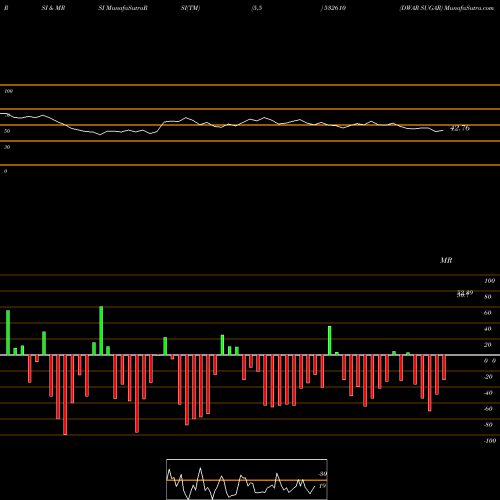This screenshot has width=500, height=500.
Task: Click the MR label above the bar chart
Action: coord(446,260)
